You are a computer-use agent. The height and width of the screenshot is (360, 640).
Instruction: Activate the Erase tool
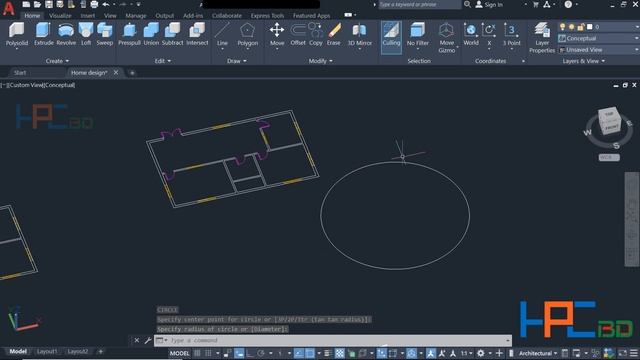pos(333,35)
